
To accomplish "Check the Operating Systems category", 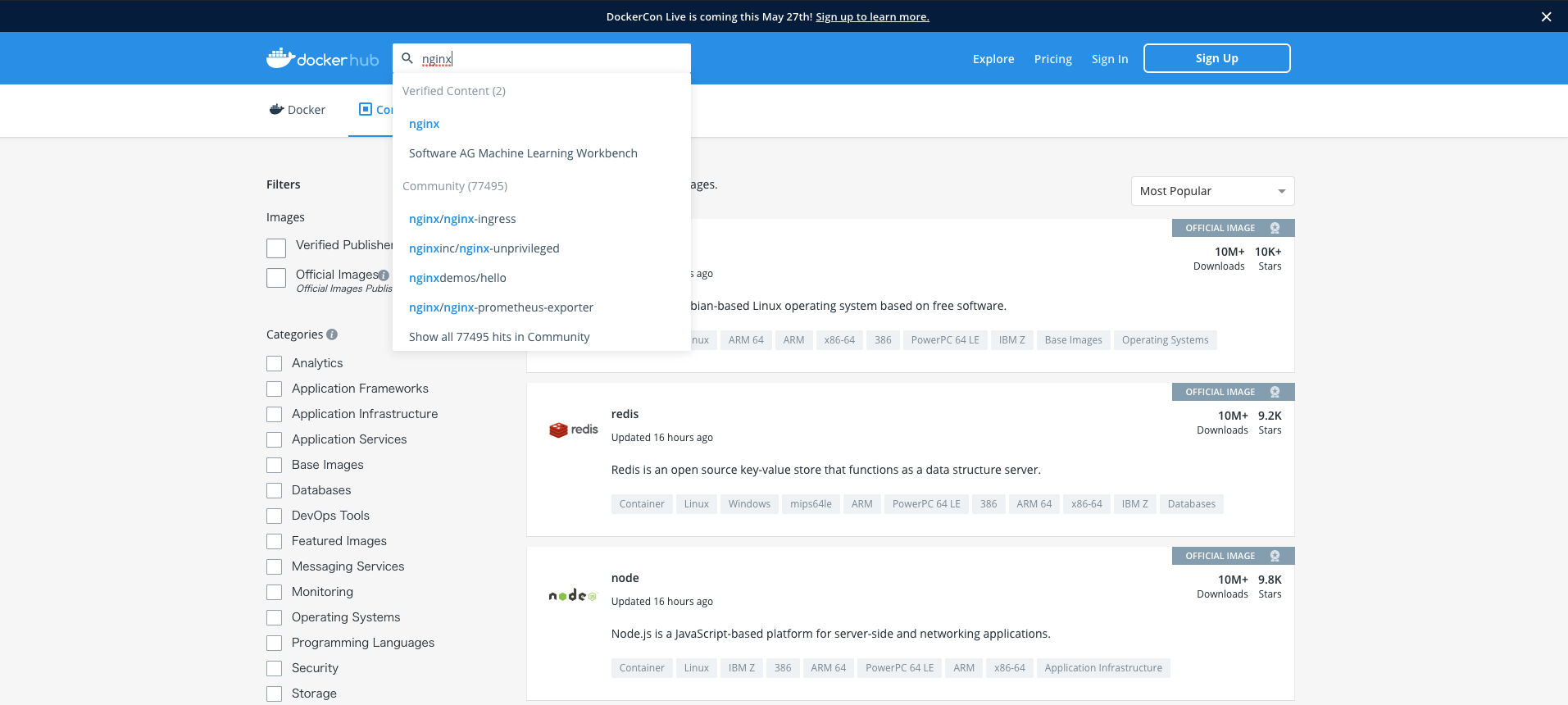I will coord(274,617).
